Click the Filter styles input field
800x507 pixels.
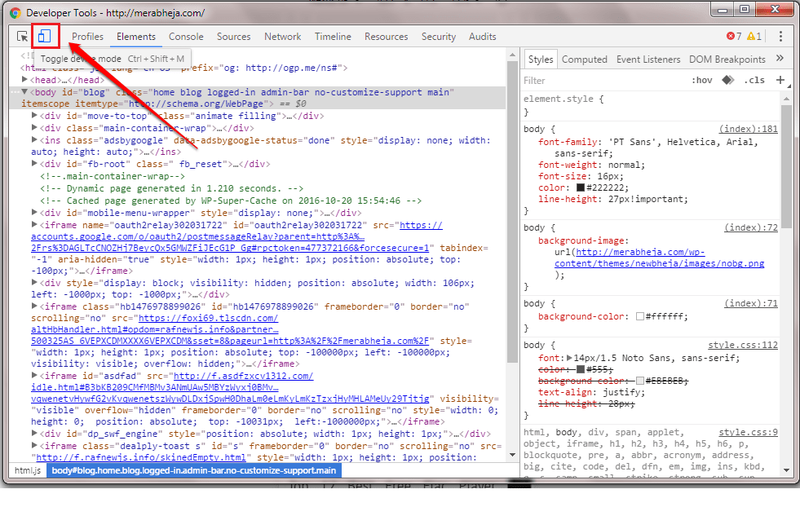click(602, 81)
